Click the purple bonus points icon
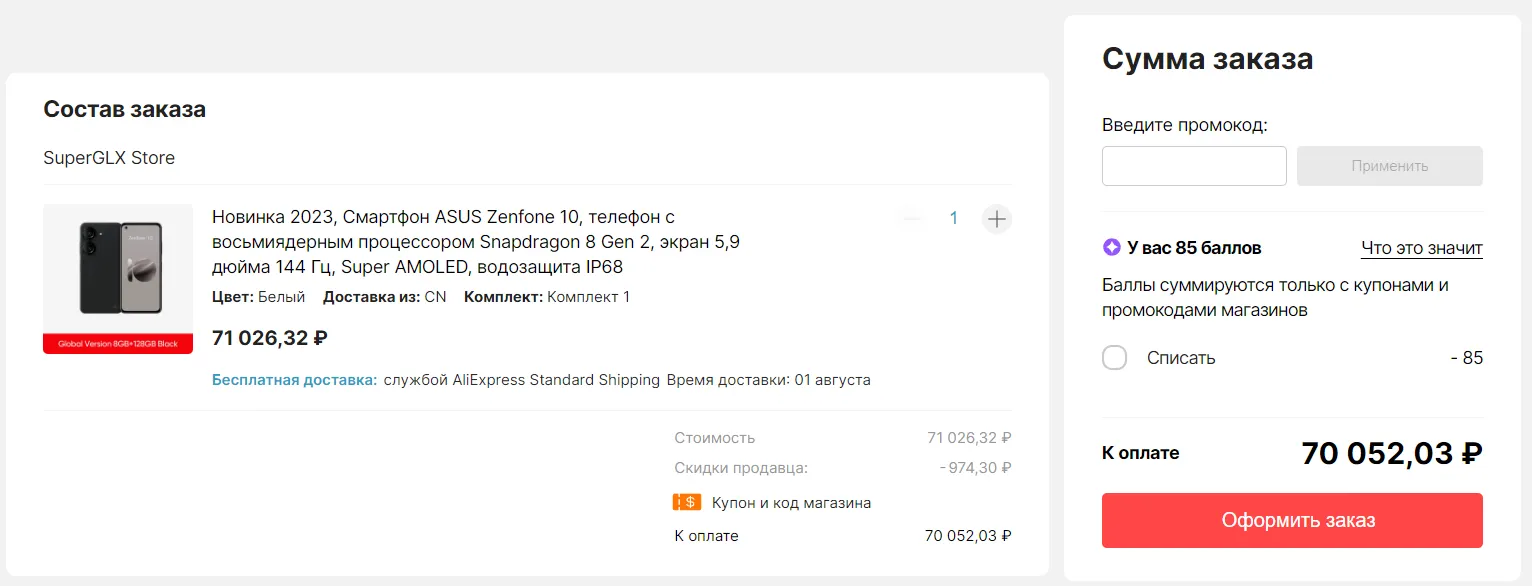The image size is (1532, 586). [x=1111, y=248]
